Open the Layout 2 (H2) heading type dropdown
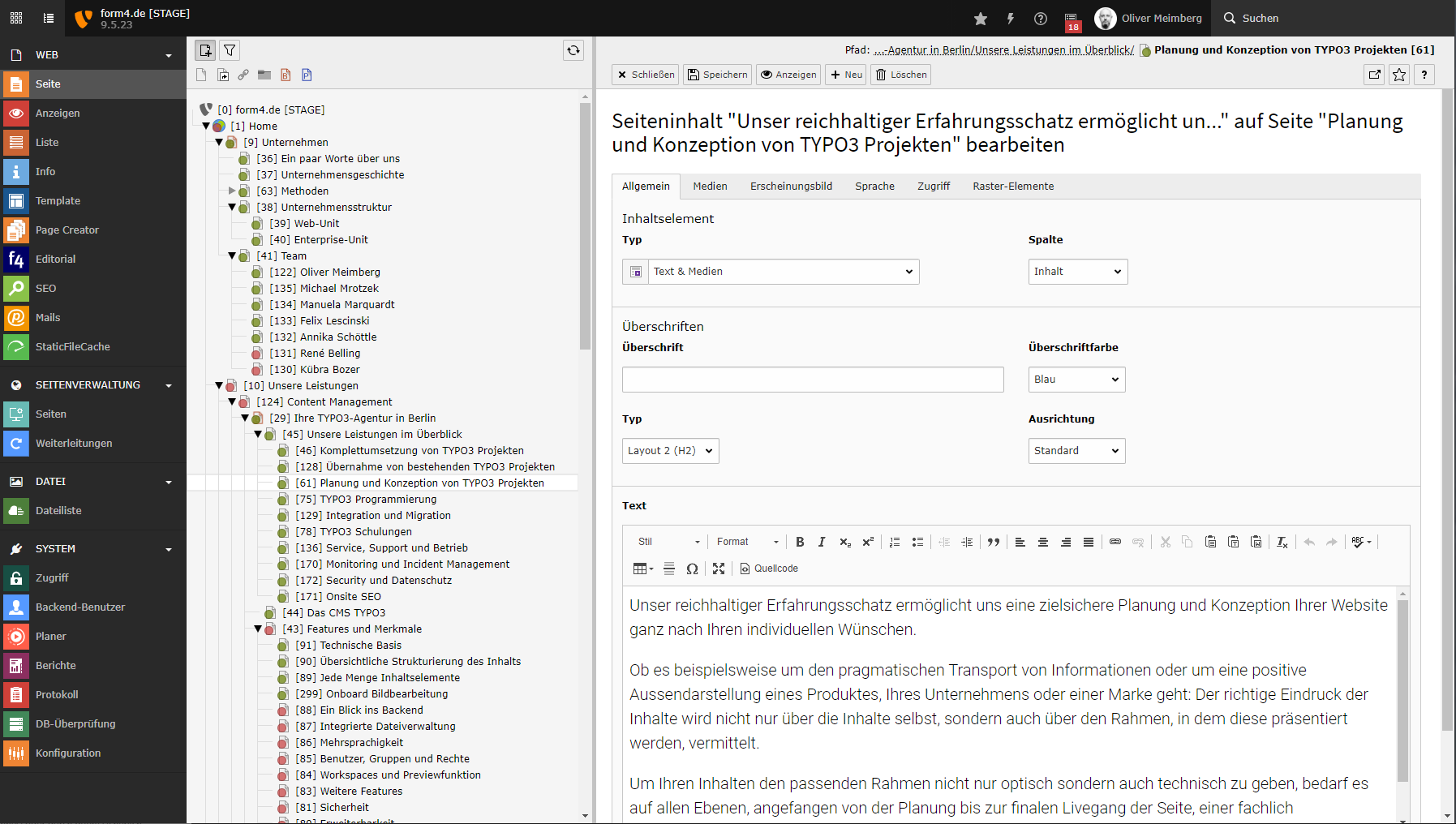The image size is (1456, 824). 671,451
